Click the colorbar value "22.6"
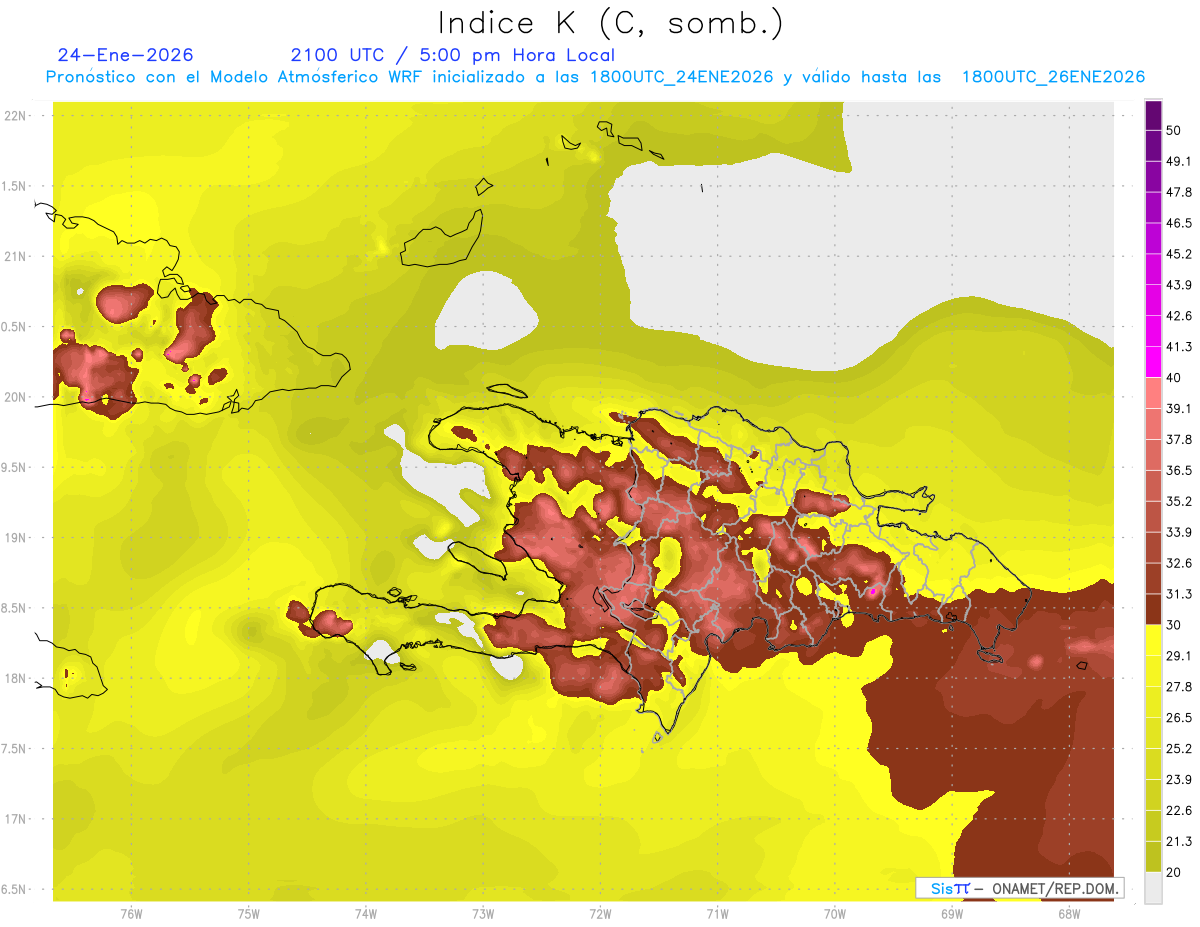Viewport: 1200px width, 927px height. point(1179,810)
